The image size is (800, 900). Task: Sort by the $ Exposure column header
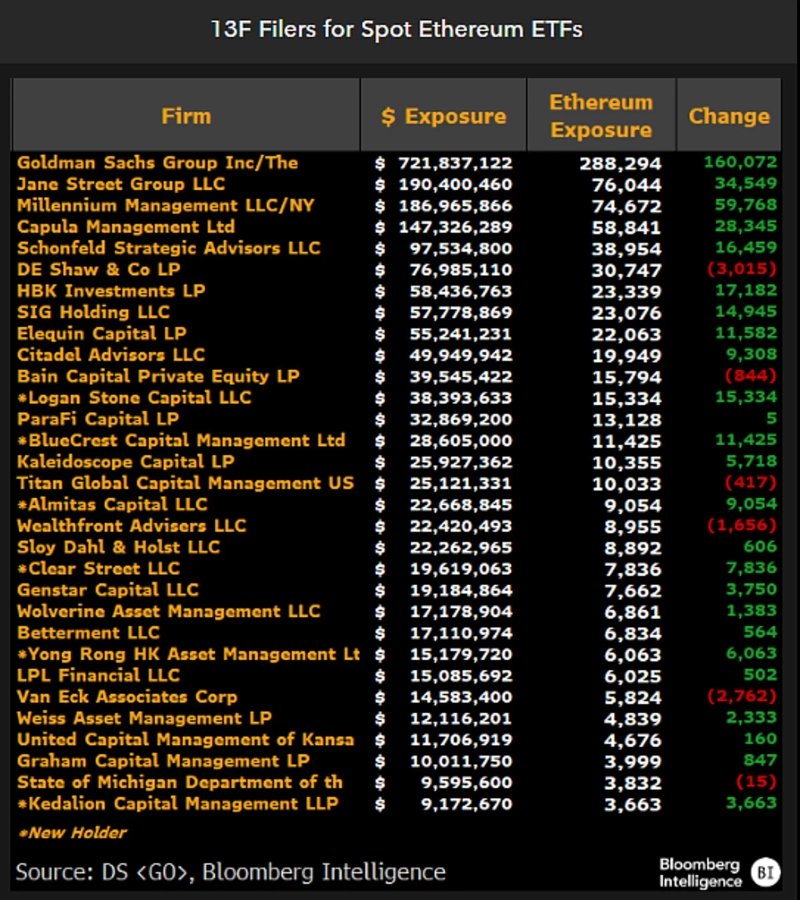443,116
